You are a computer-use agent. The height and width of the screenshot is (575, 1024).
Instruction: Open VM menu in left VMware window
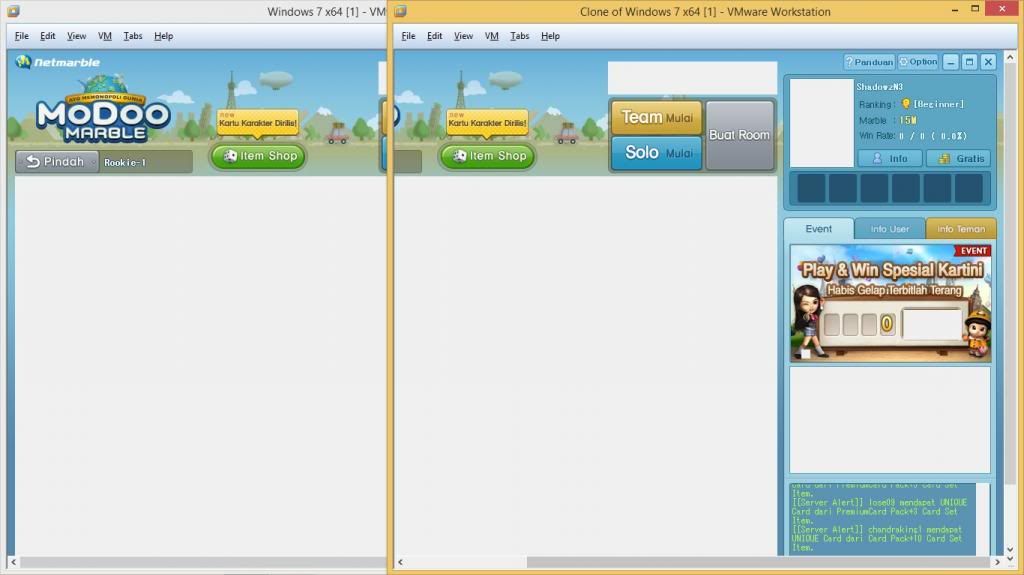[x=104, y=36]
